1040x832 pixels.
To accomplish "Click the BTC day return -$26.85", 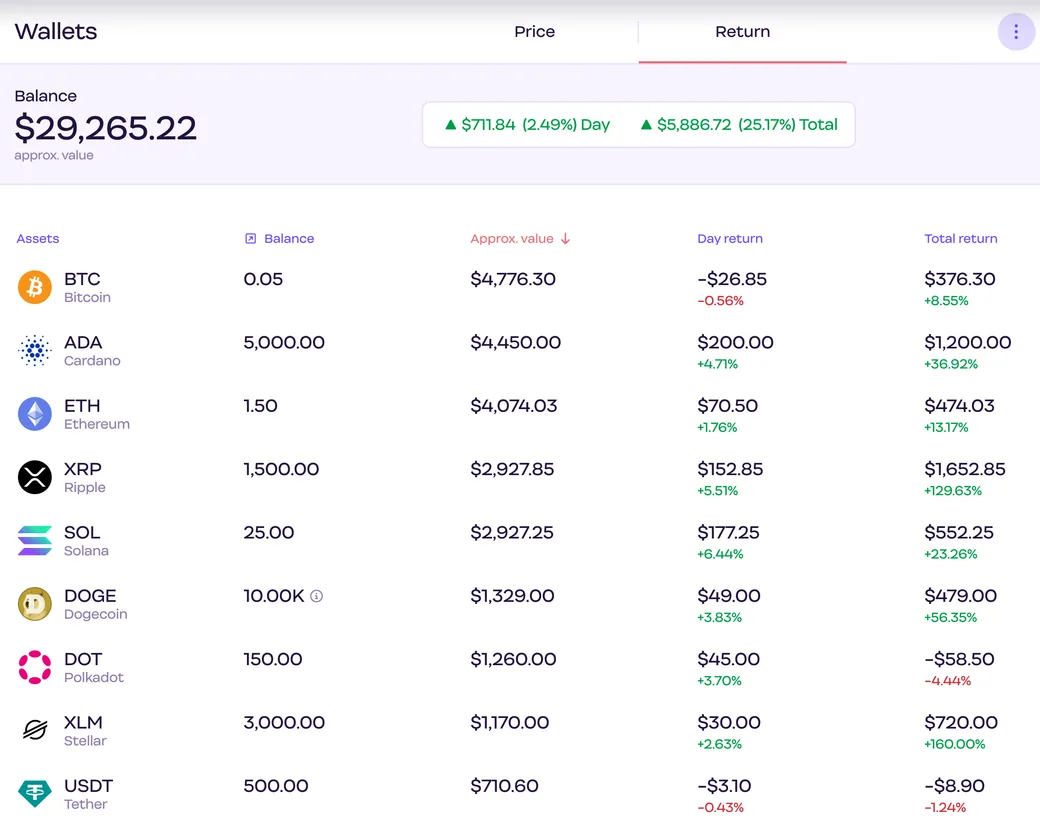I will (x=732, y=279).
